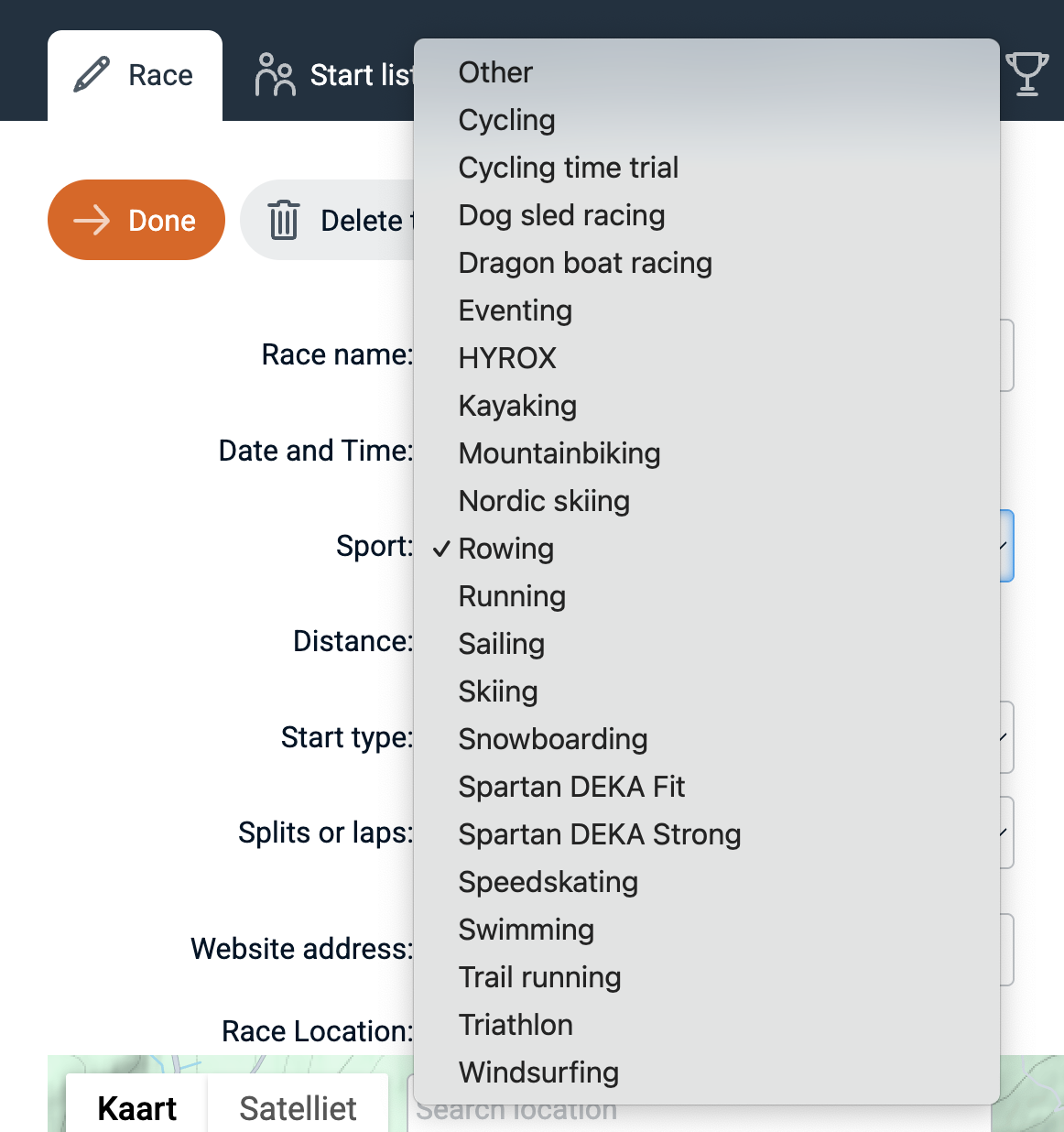
Task: Switch to the Kaart map view
Action: [137, 1108]
